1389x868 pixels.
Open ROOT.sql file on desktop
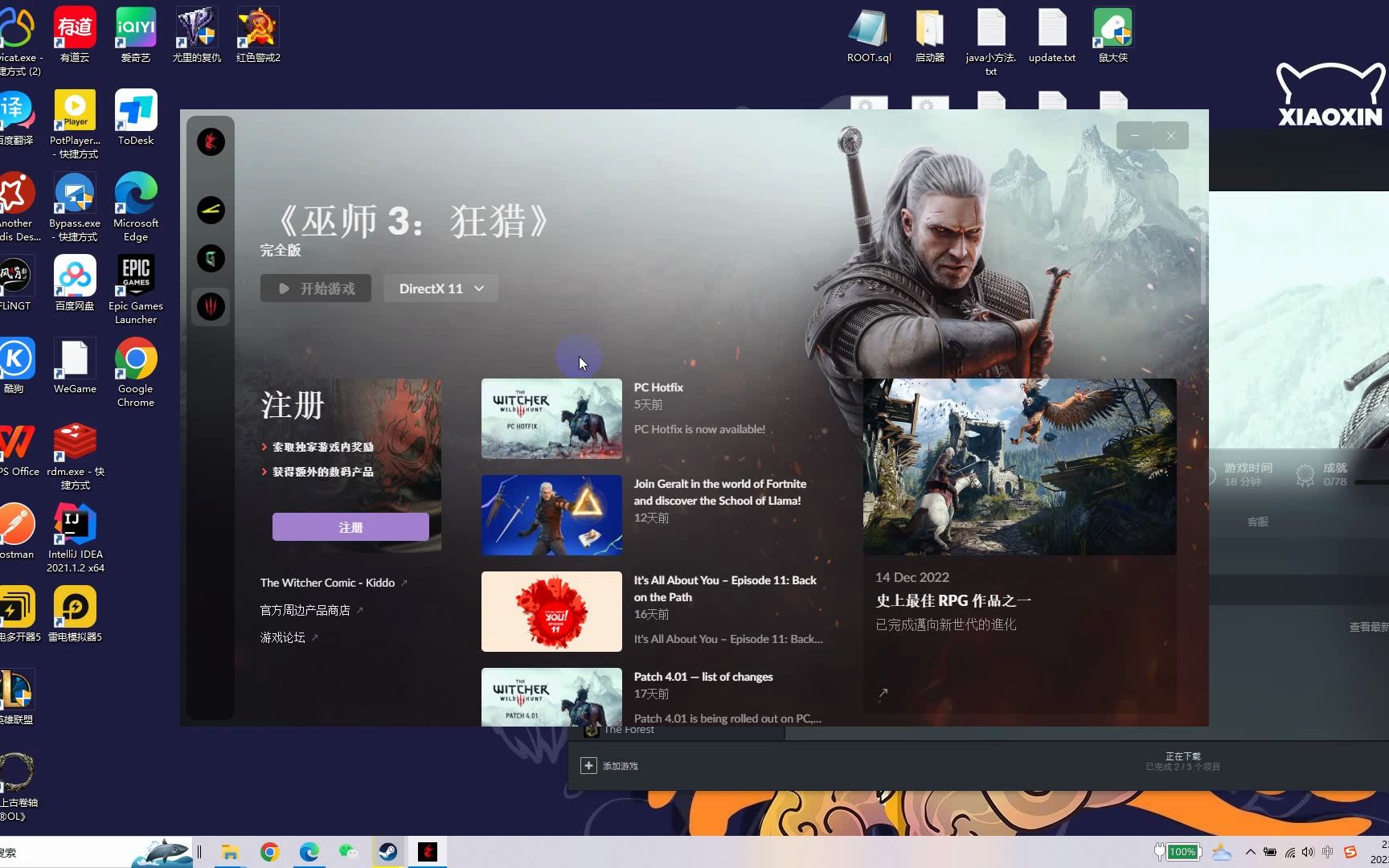[869, 35]
